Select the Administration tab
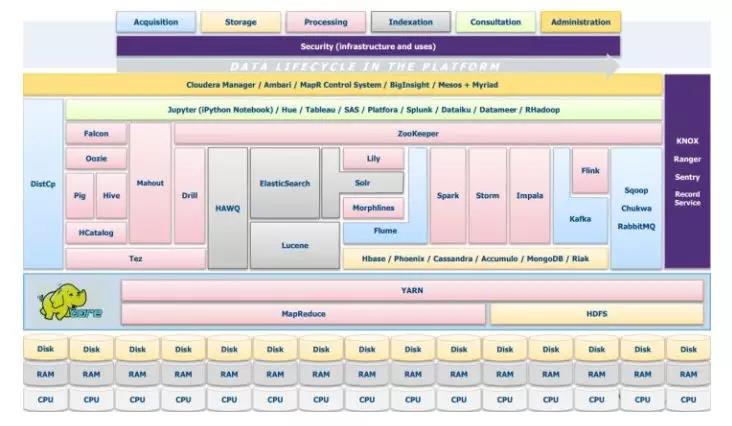This screenshot has width=732, height=426. coord(580,22)
